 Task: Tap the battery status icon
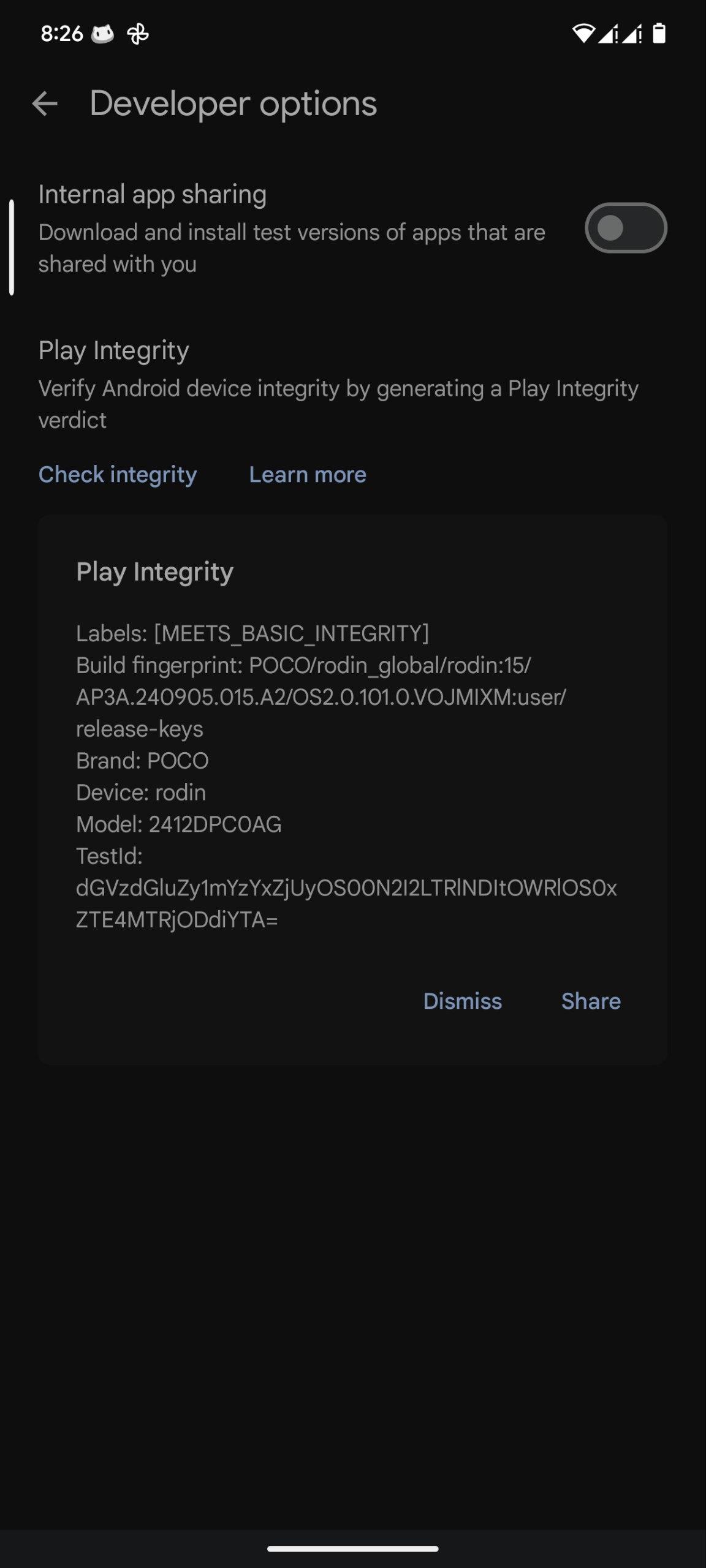coord(659,34)
